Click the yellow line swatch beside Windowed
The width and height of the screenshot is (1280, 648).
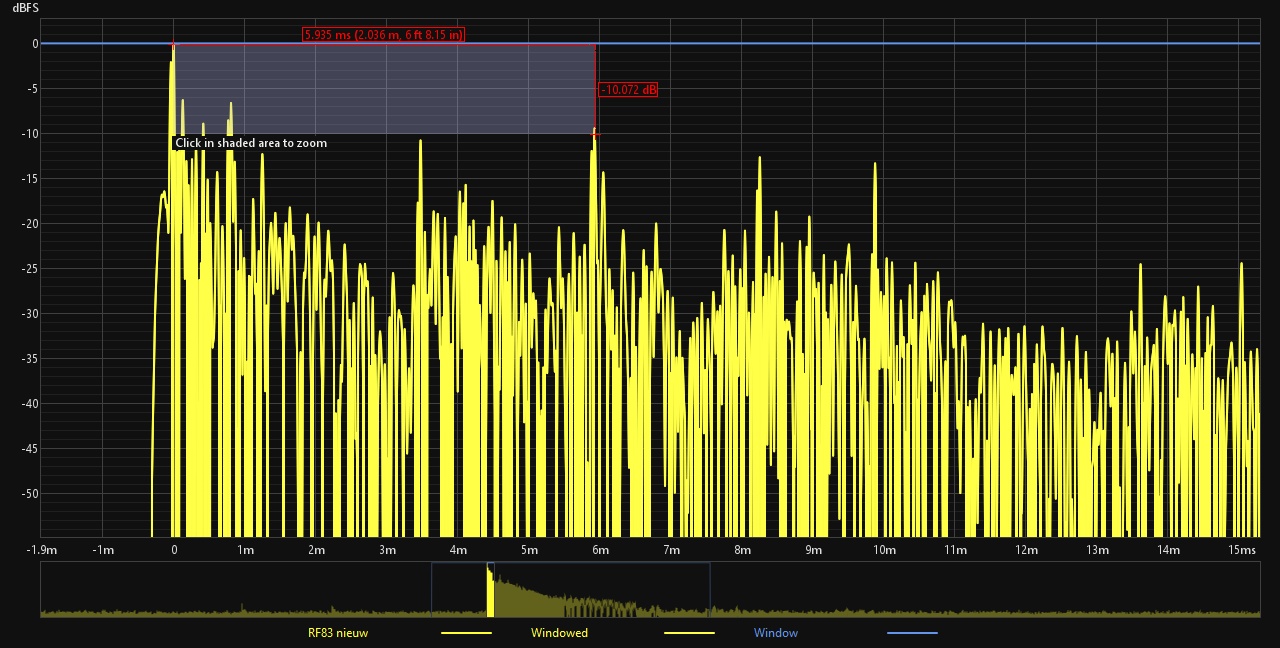click(x=689, y=633)
